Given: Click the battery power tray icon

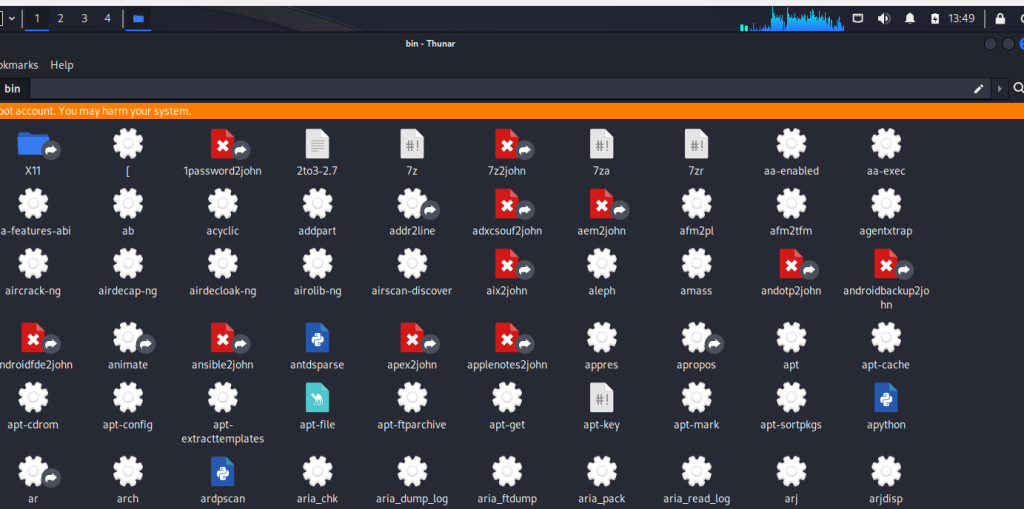Looking at the screenshot, I should [x=935, y=18].
